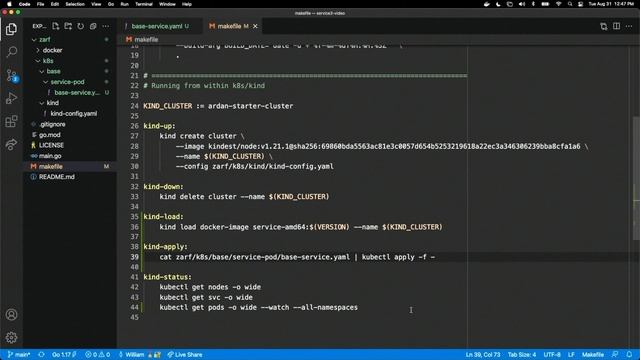Open editor More Actions ellipsis

click(x=629, y=26)
